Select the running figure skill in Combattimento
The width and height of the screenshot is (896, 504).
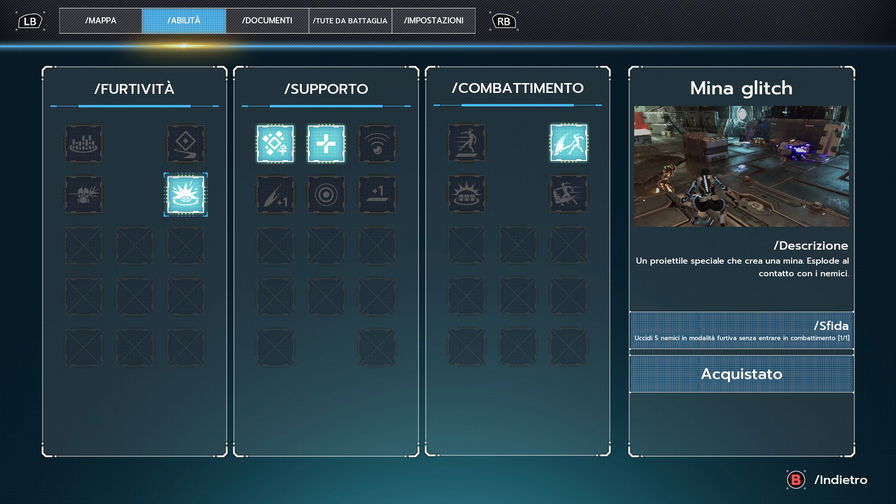[466, 143]
